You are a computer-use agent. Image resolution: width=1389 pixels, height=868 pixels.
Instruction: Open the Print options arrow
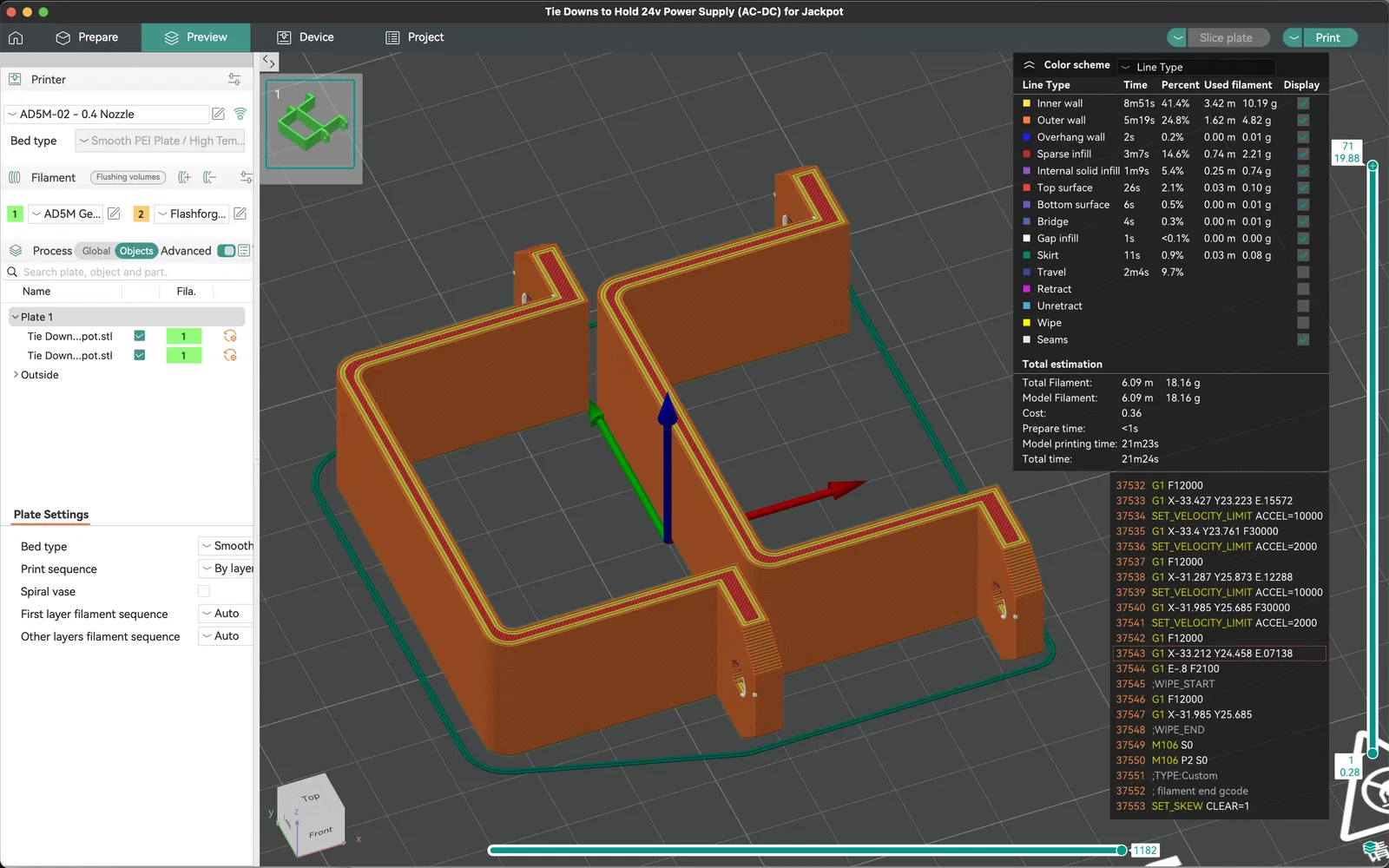pyautogui.click(x=1293, y=37)
